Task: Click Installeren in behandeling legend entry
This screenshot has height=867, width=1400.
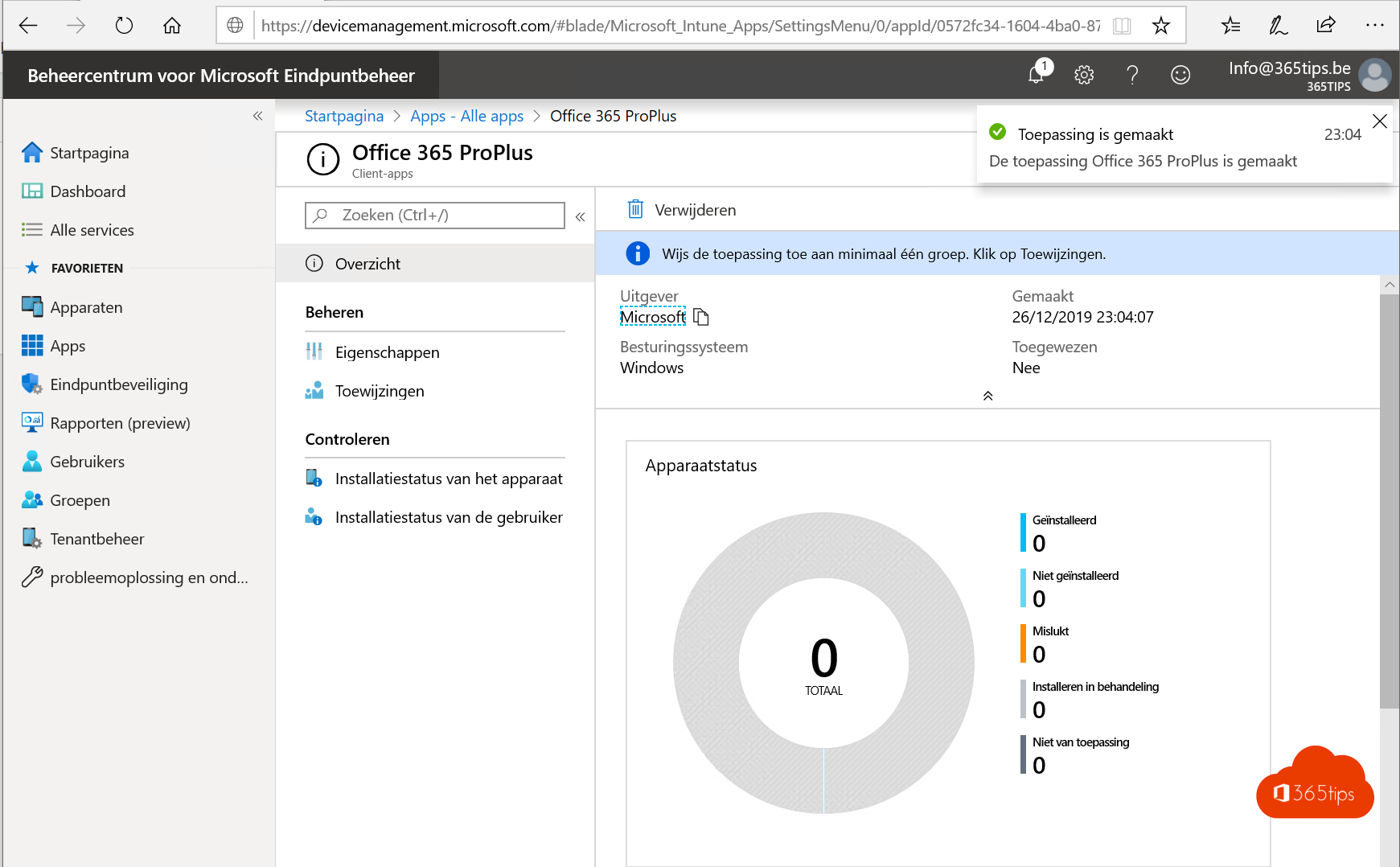Action: (1090, 700)
